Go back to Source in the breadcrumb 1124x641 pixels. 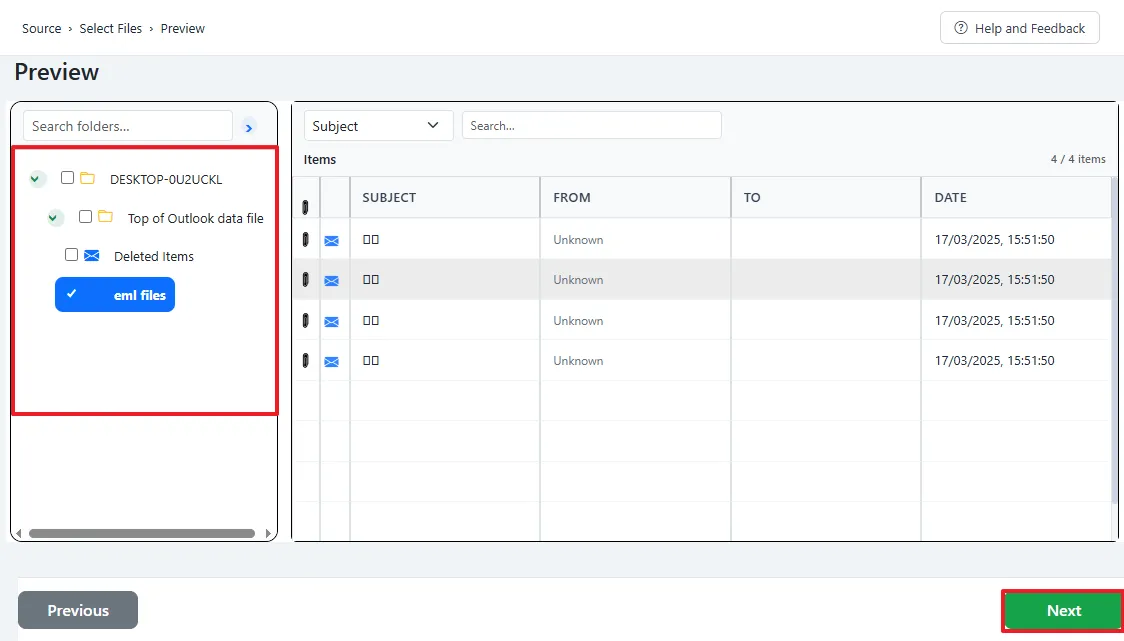point(42,29)
